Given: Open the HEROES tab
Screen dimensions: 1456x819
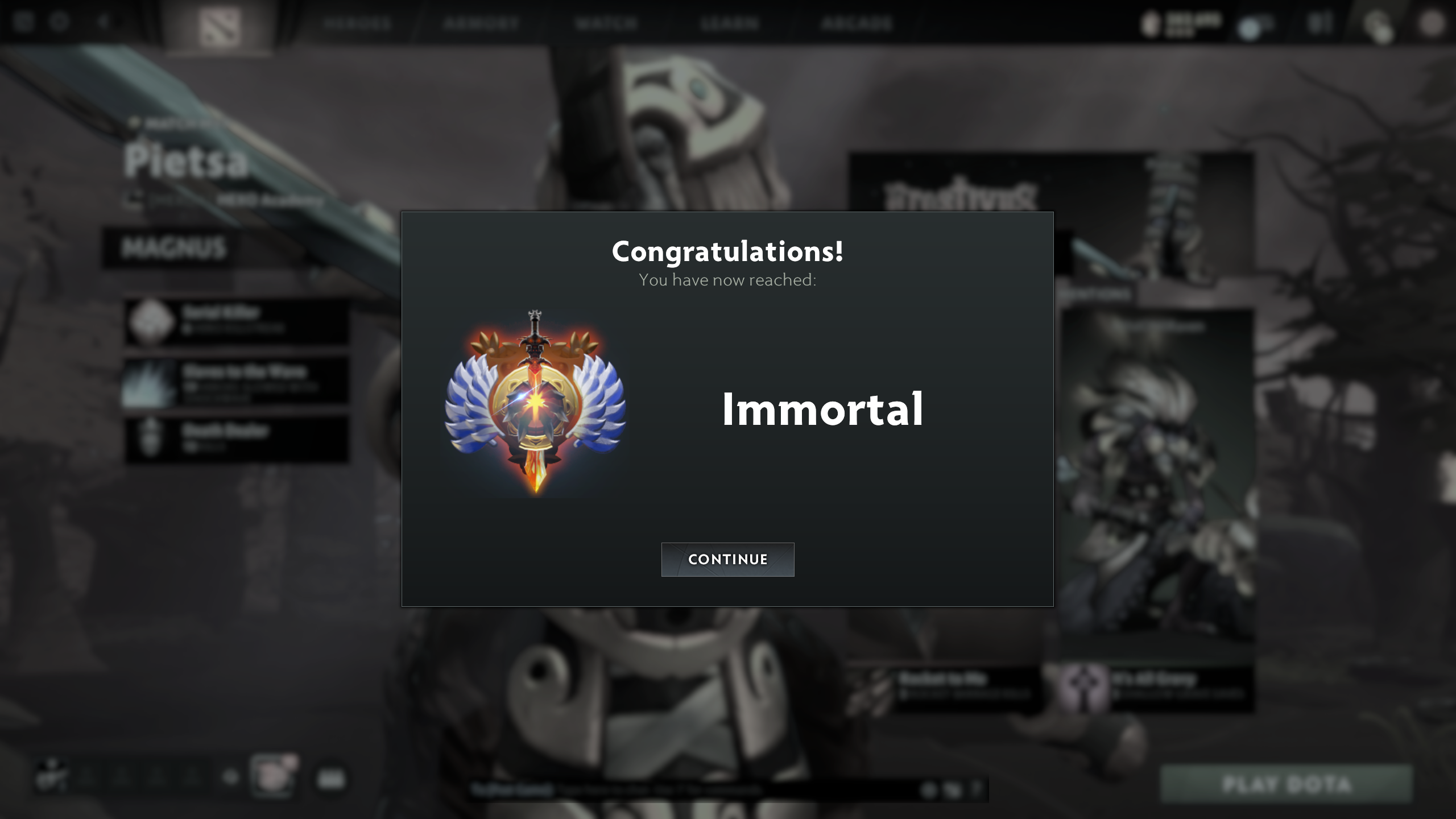Looking at the screenshot, I should click(x=358, y=23).
